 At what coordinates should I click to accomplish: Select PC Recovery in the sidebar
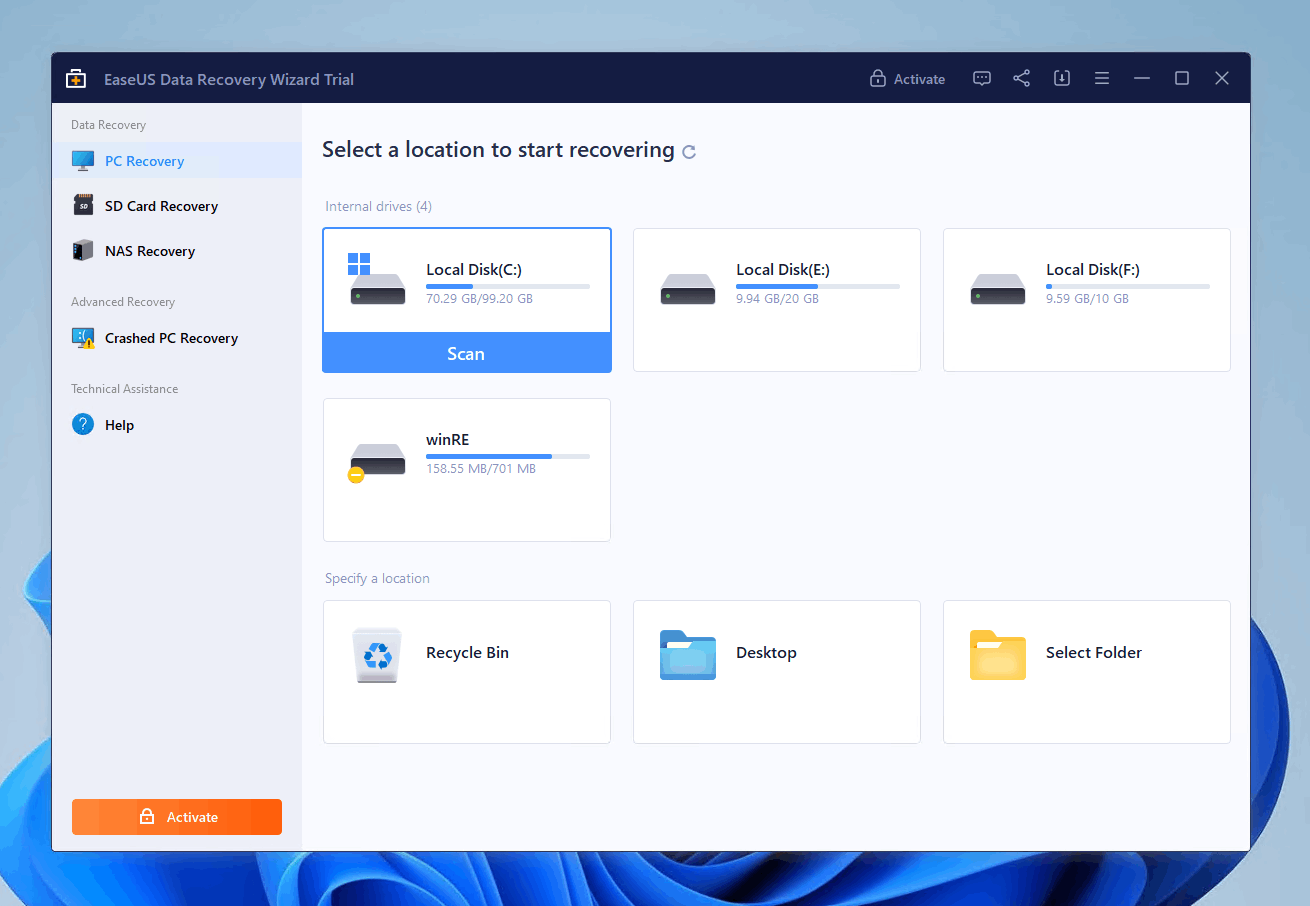pyautogui.click(x=177, y=161)
